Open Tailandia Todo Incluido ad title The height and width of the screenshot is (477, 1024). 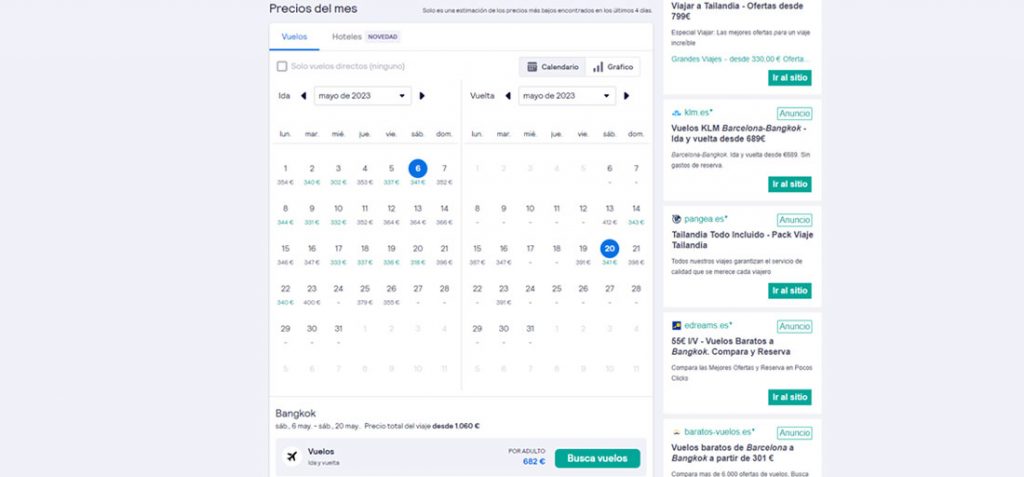pos(742,240)
